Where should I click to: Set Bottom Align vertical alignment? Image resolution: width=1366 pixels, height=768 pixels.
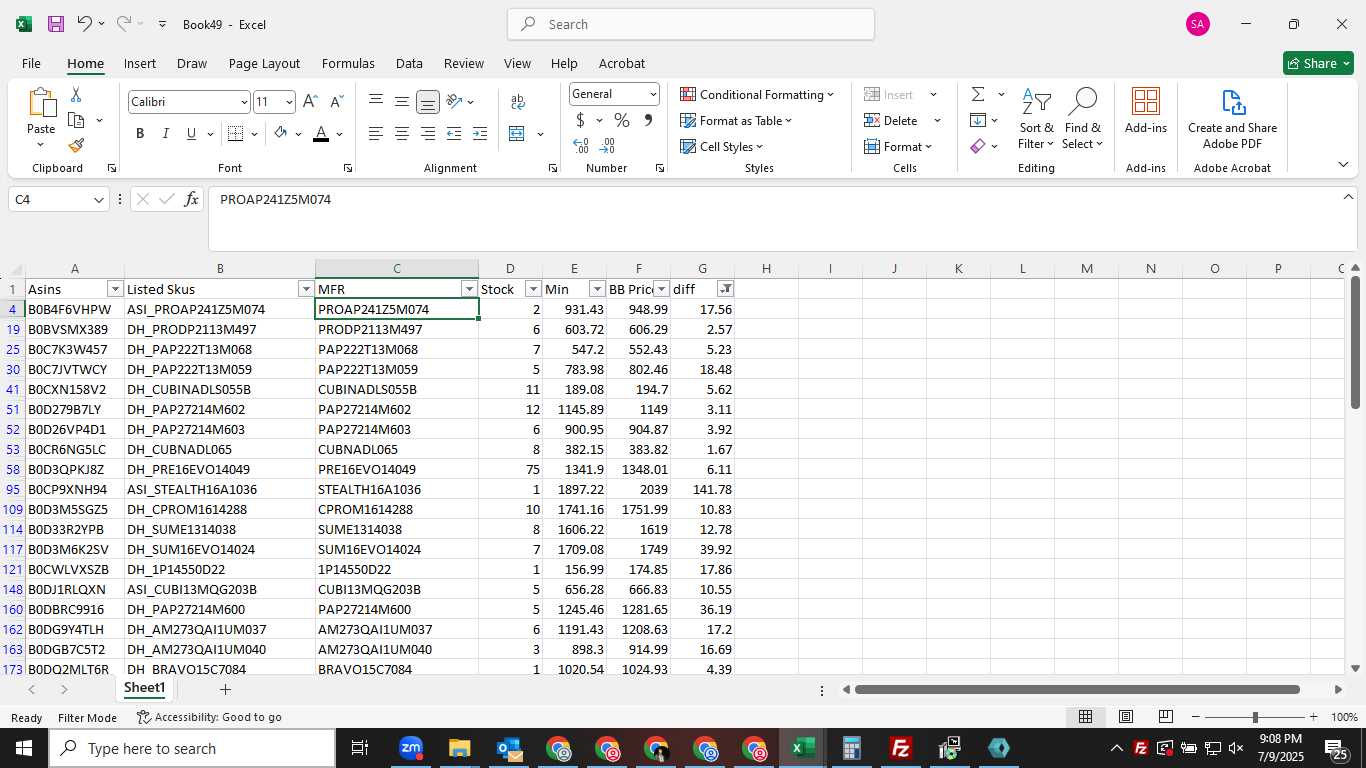coord(428,102)
